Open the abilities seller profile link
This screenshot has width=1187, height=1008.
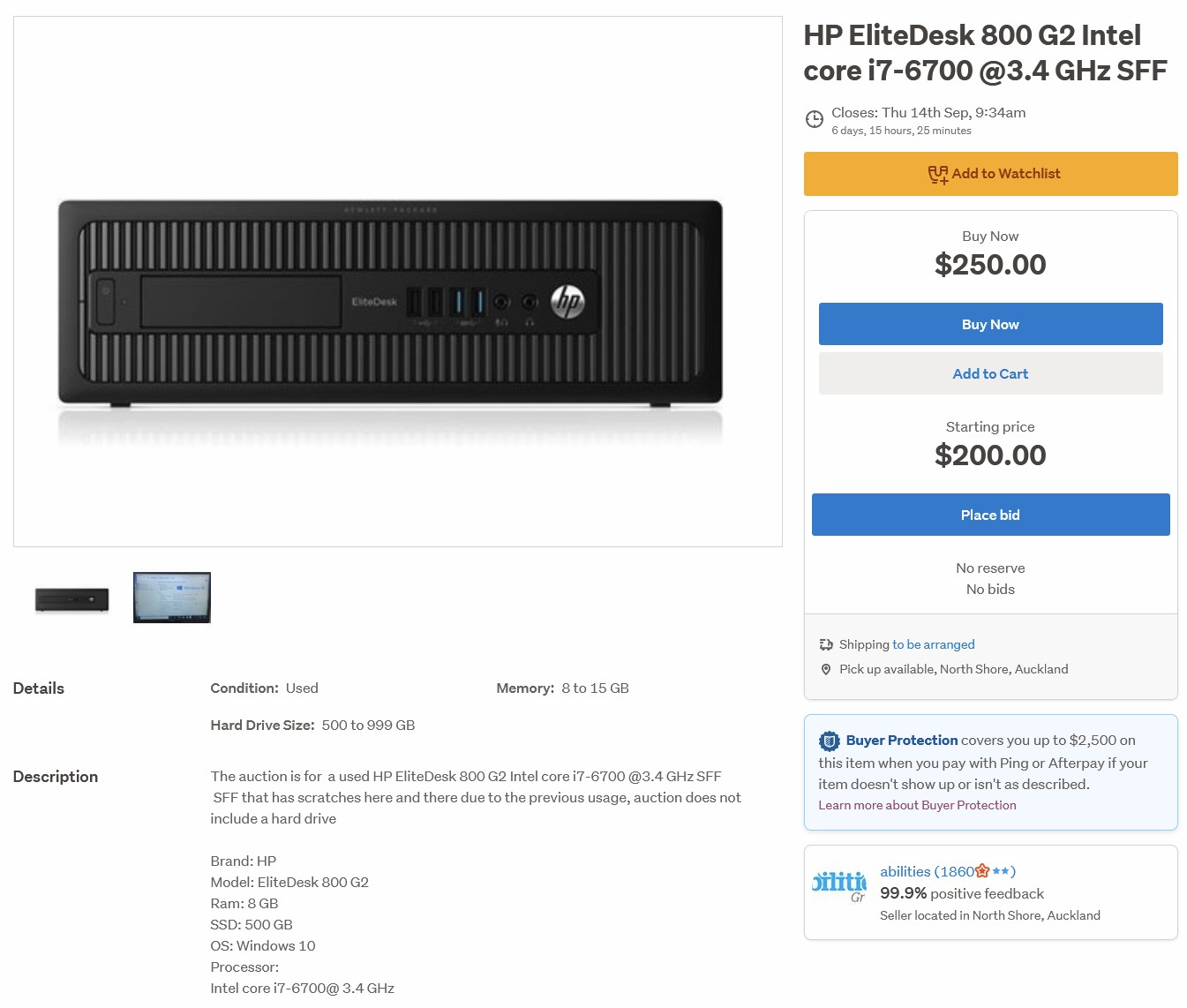(948, 871)
